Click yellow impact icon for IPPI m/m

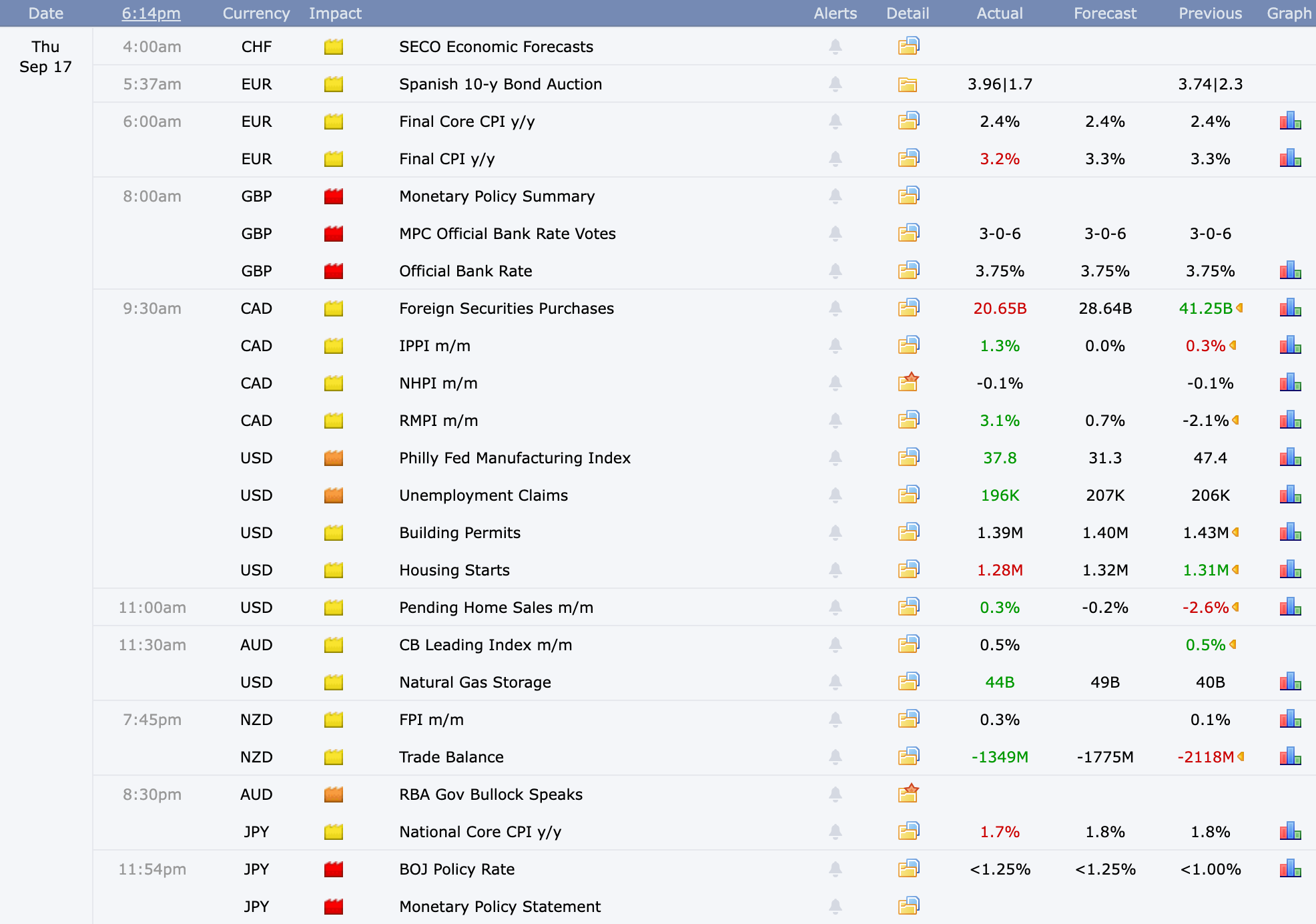pyautogui.click(x=334, y=346)
